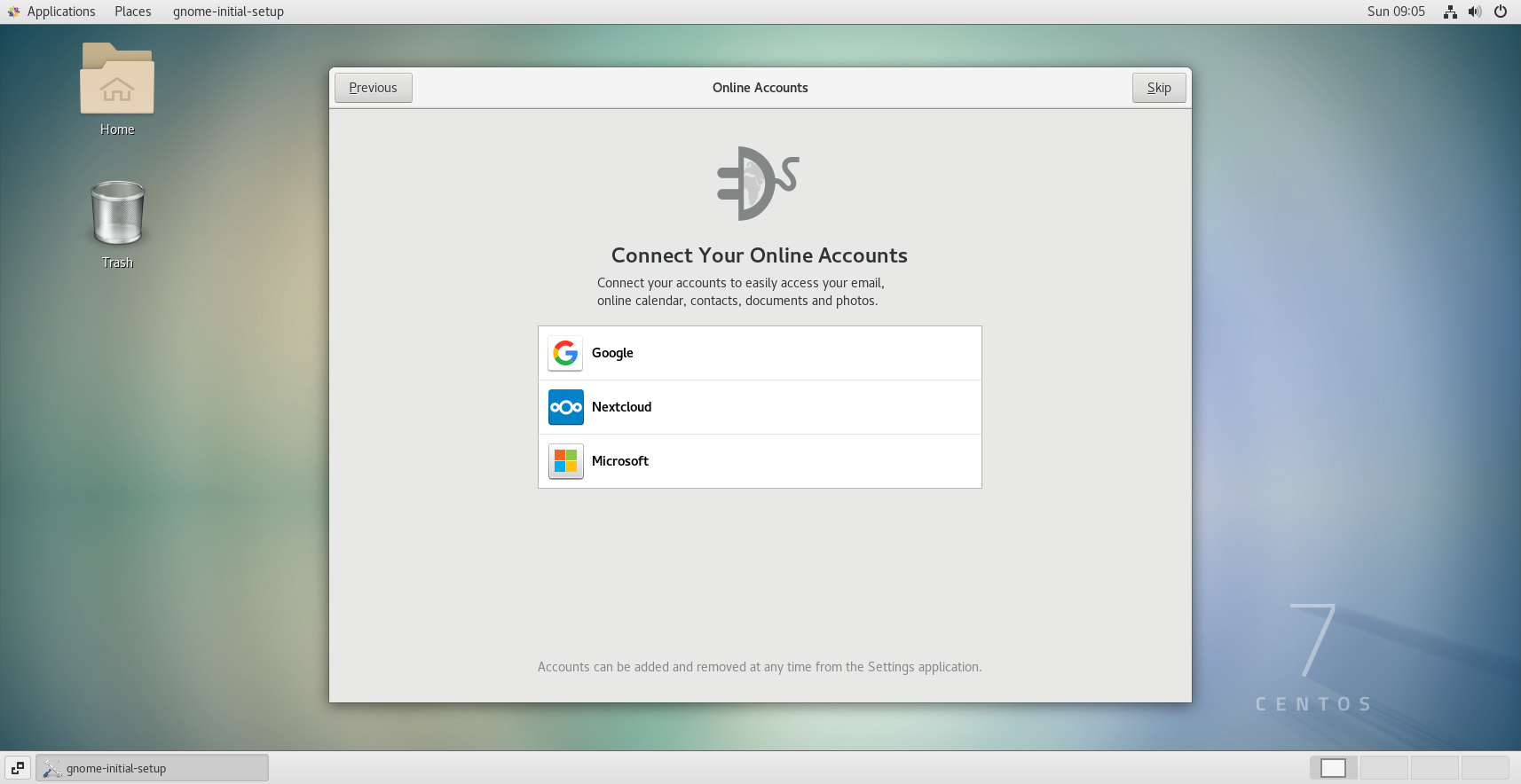1521x784 pixels.
Task: Select the first workspace in switcher
Action: (1334, 768)
